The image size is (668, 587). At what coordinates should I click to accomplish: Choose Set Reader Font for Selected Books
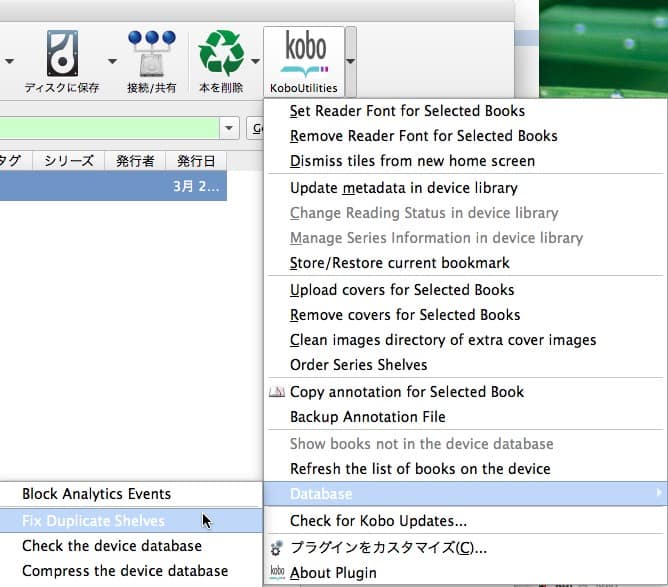407,111
